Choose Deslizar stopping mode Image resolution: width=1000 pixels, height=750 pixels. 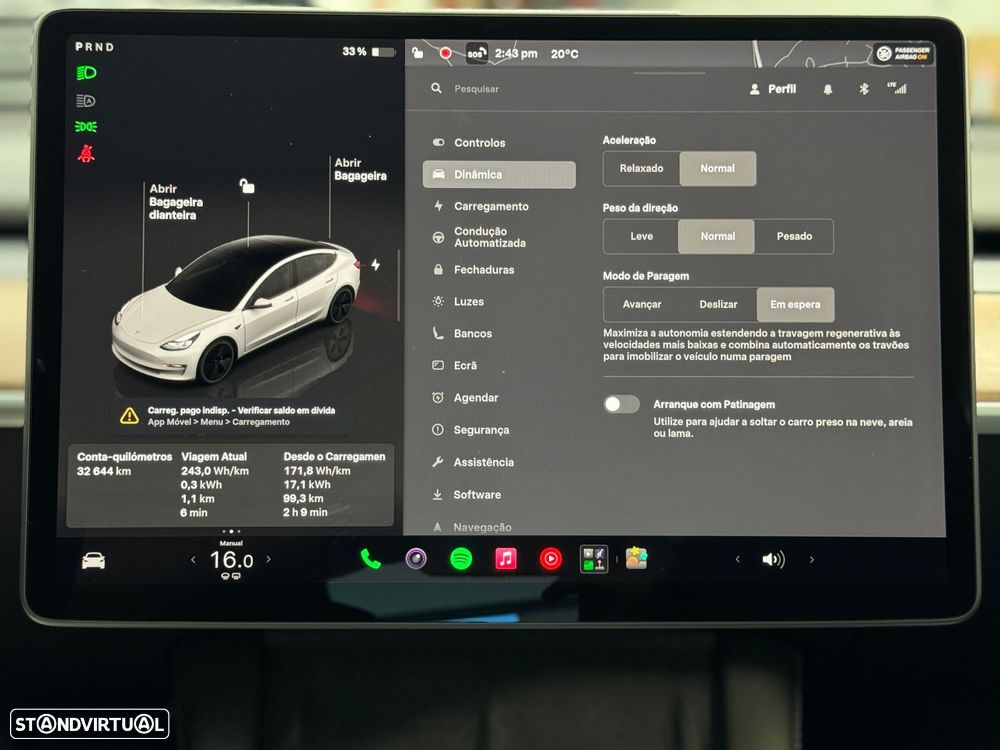718,304
